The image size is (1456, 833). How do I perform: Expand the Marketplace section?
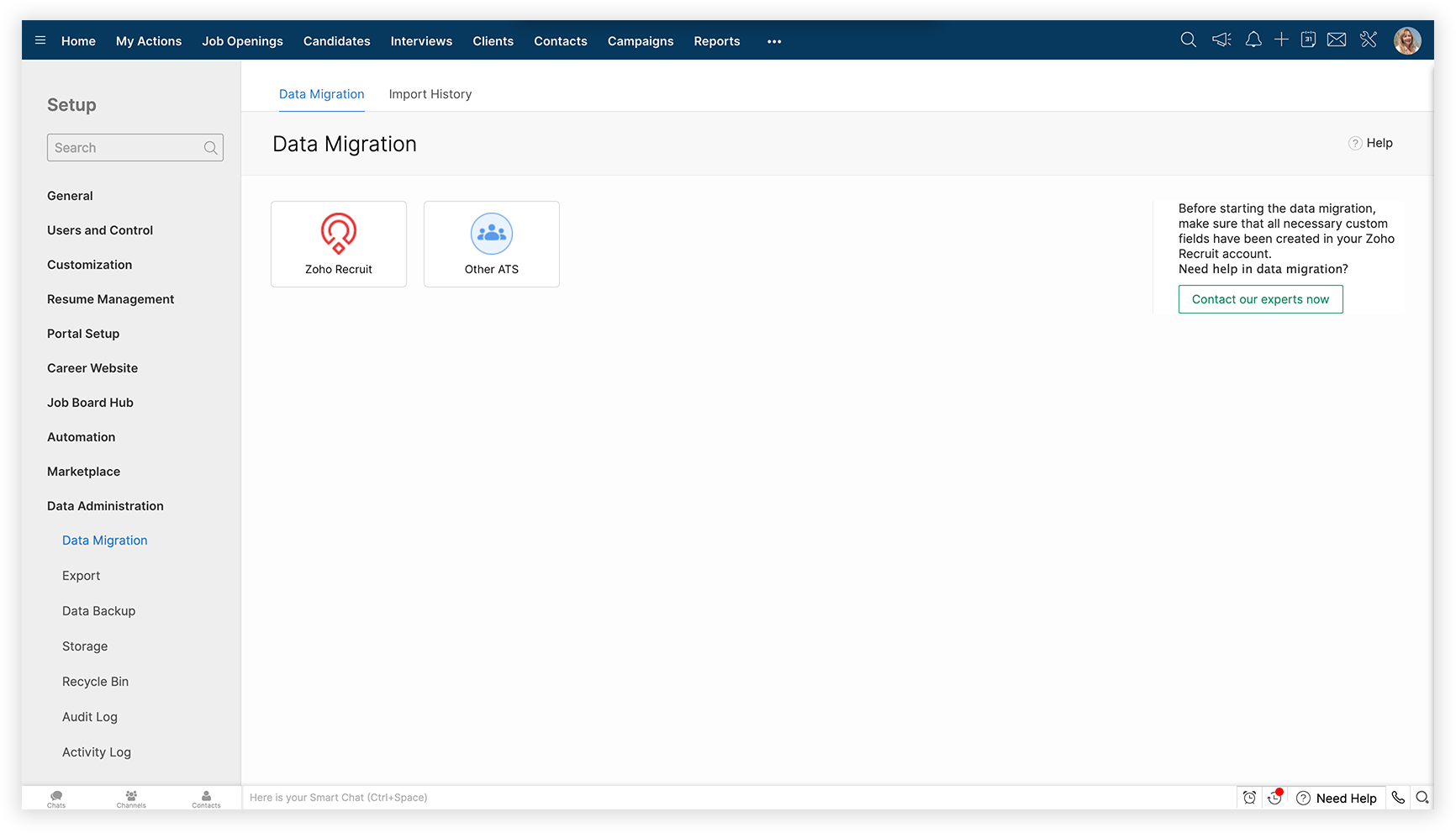point(84,472)
